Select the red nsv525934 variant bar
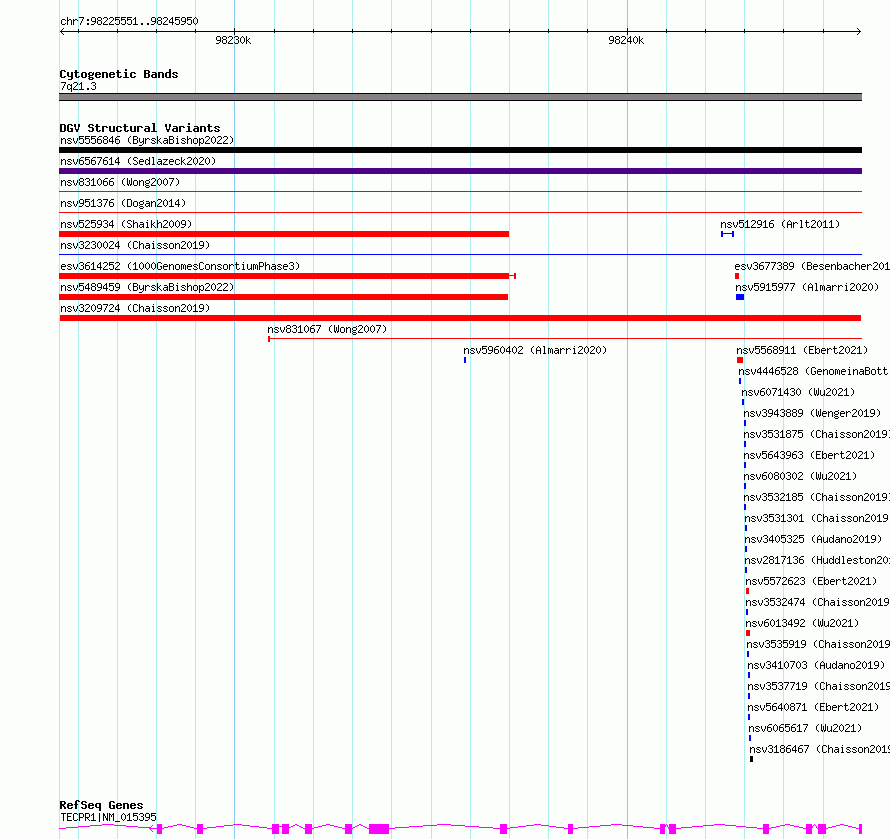Screen dimensions: 890x839 pos(284,234)
